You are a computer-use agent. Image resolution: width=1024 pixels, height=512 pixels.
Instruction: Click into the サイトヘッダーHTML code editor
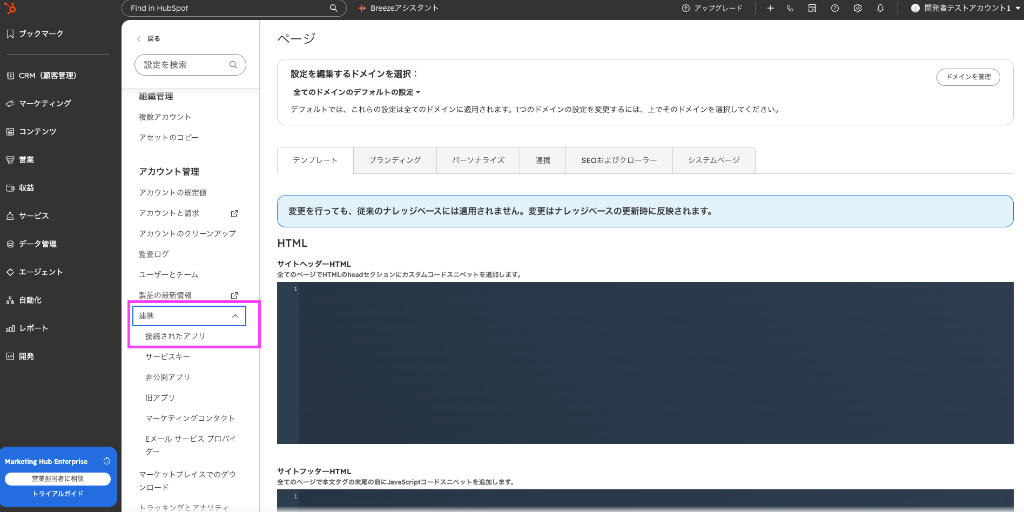(x=645, y=363)
